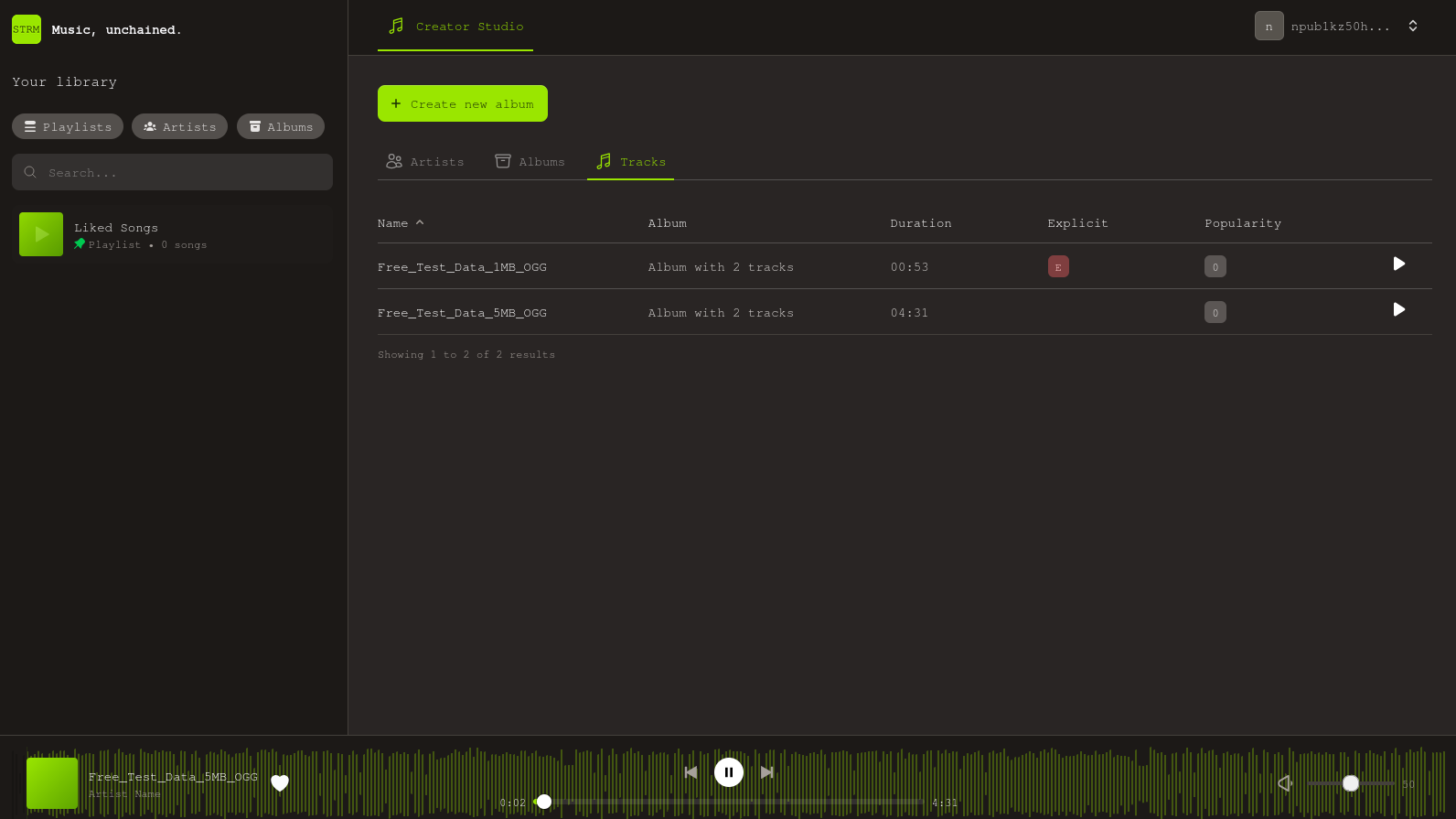Click the explicit E badge

pyautogui.click(x=1058, y=267)
